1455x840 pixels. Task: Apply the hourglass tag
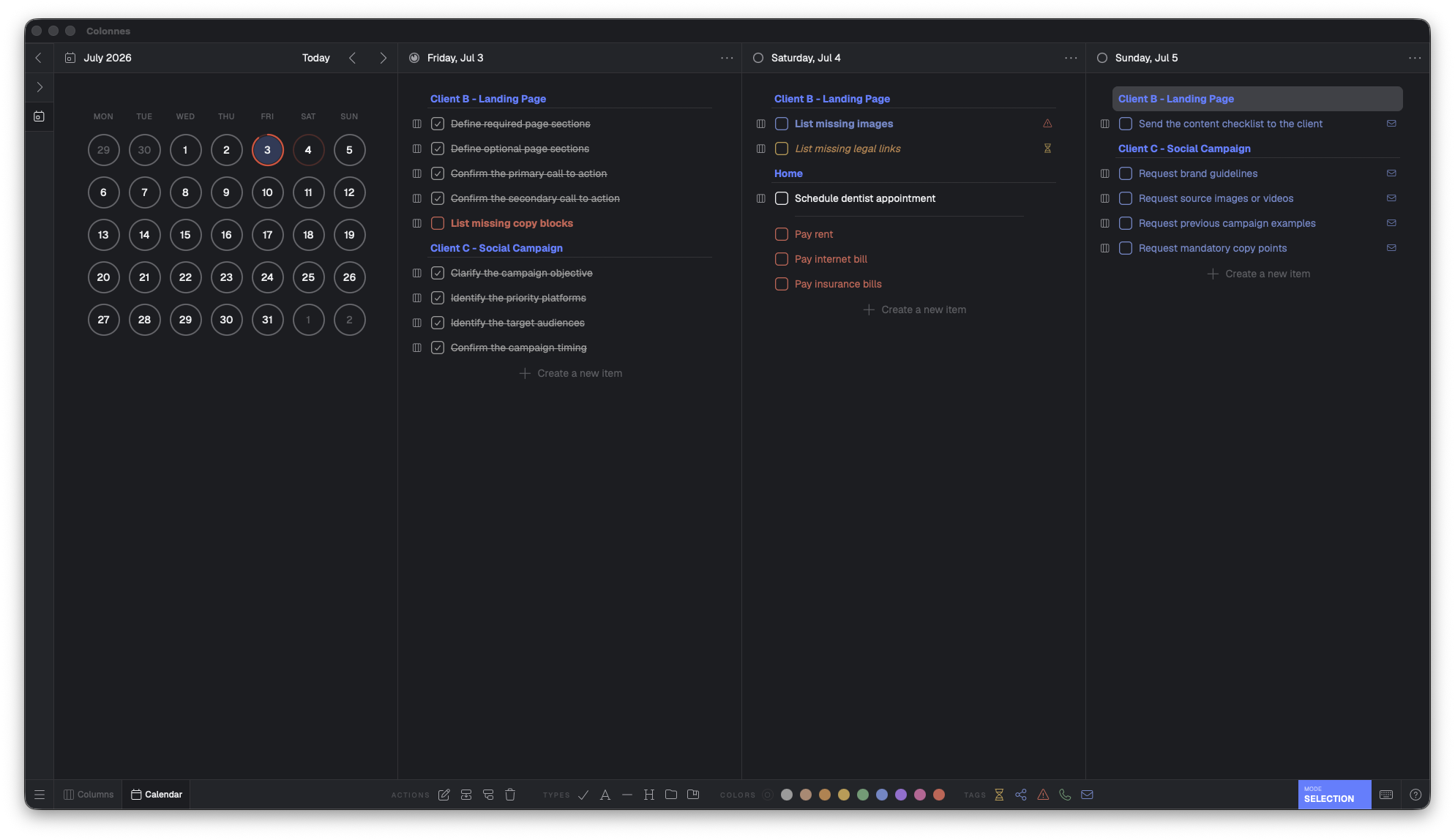[x=999, y=795]
